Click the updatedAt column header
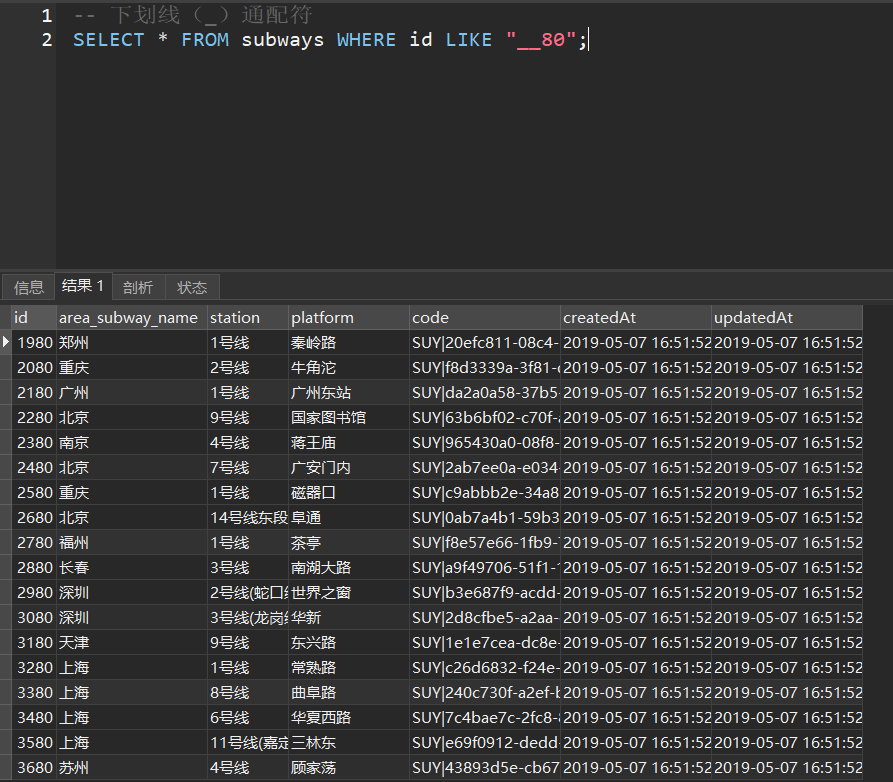893x782 pixels. (787, 318)
